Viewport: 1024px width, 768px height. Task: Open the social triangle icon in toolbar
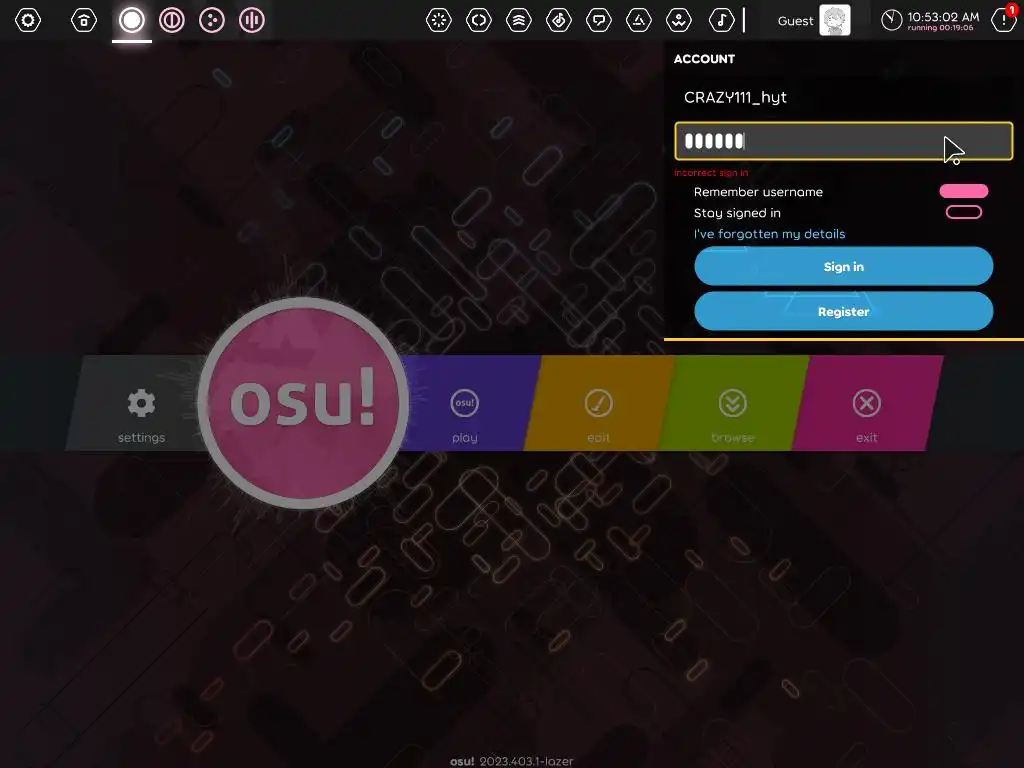tap(639, 20)
